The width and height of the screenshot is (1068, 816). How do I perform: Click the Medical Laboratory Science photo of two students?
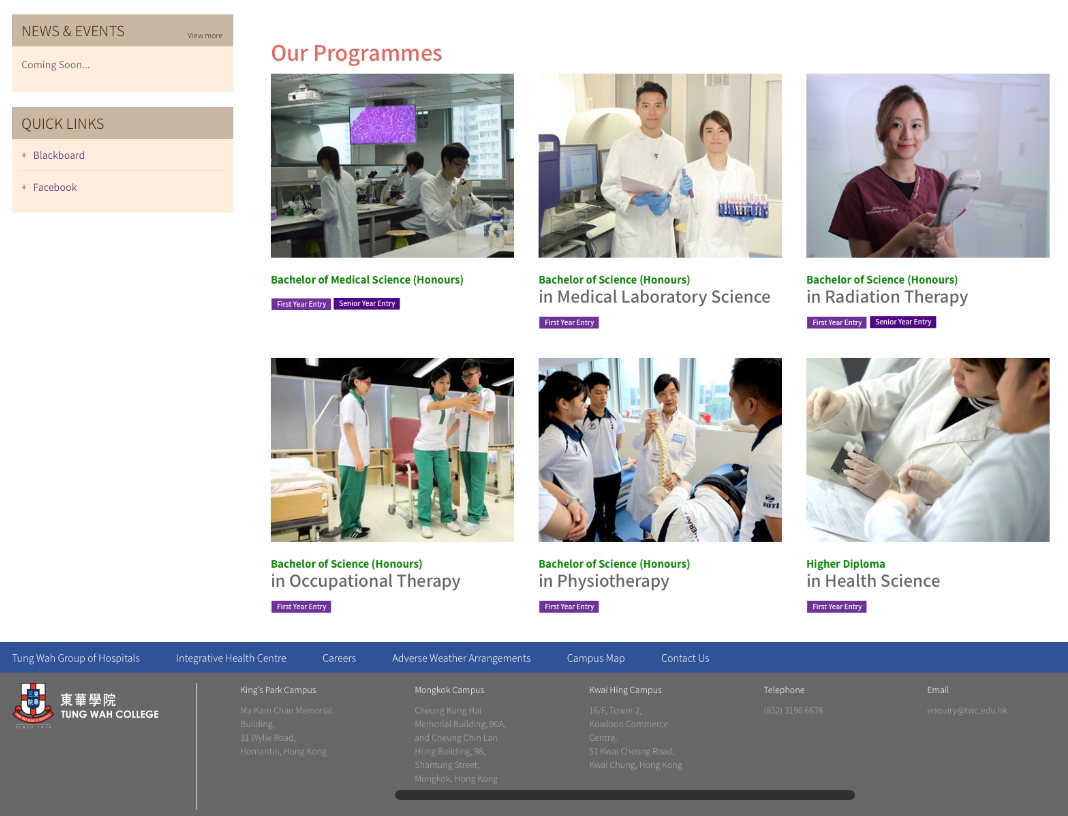tap(660, 166)
